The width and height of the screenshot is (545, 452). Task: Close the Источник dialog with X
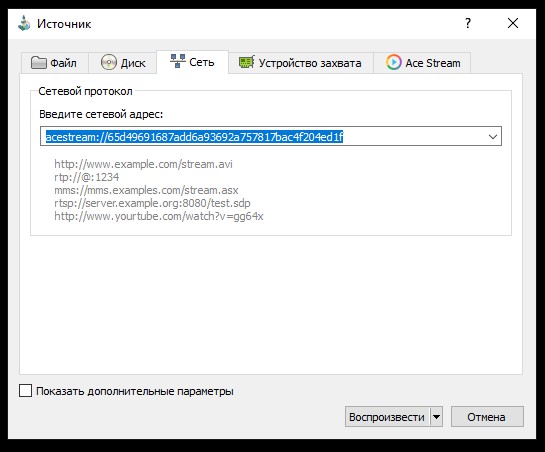pyautogui.click(x=513, y=23)
